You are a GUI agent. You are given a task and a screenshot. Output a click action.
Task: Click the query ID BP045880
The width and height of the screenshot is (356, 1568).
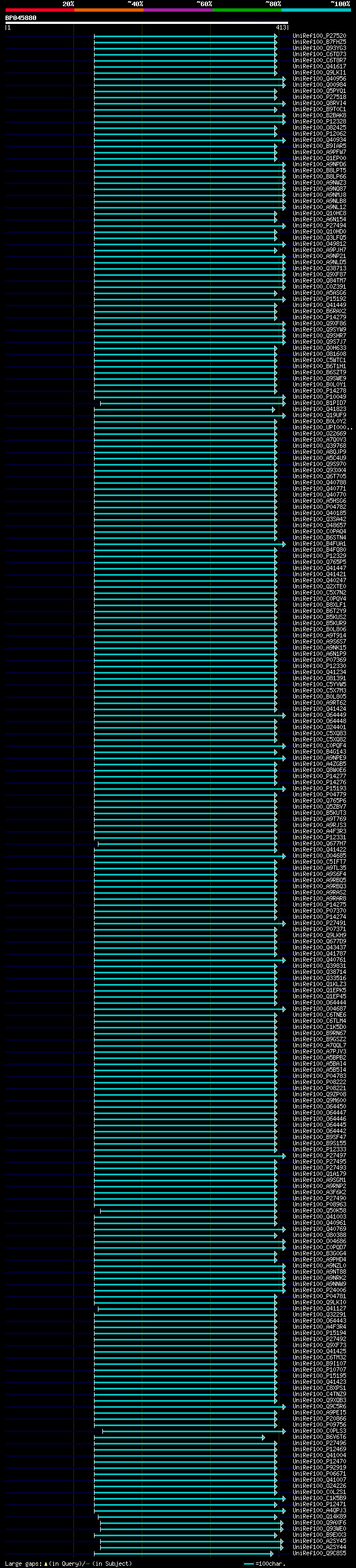(21, 18)
